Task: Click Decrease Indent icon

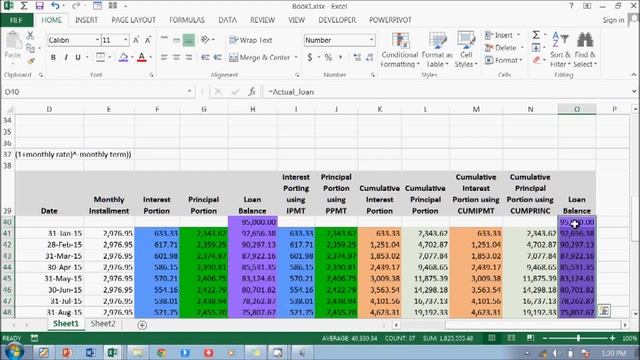Action: [205, 58]
